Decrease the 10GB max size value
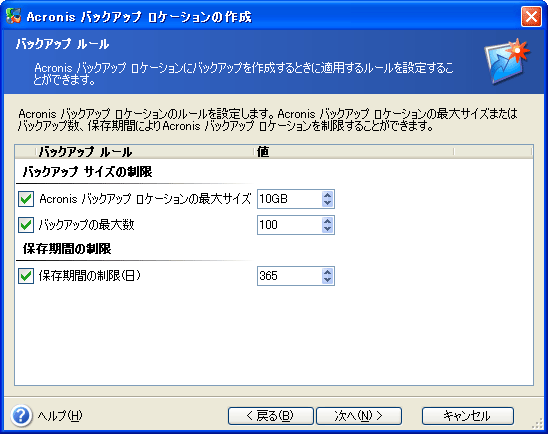Viewport: 548px width, 434px height. pos(327,203)
